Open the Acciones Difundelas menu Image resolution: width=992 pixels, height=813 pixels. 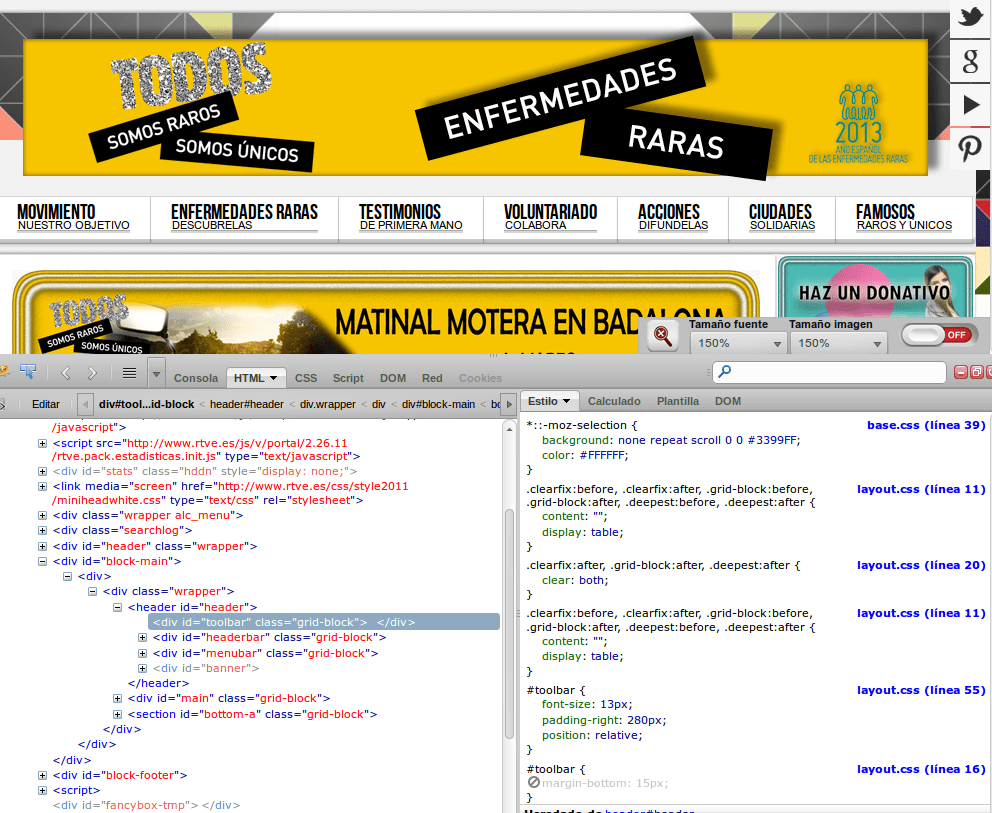(x=673, y=218)
